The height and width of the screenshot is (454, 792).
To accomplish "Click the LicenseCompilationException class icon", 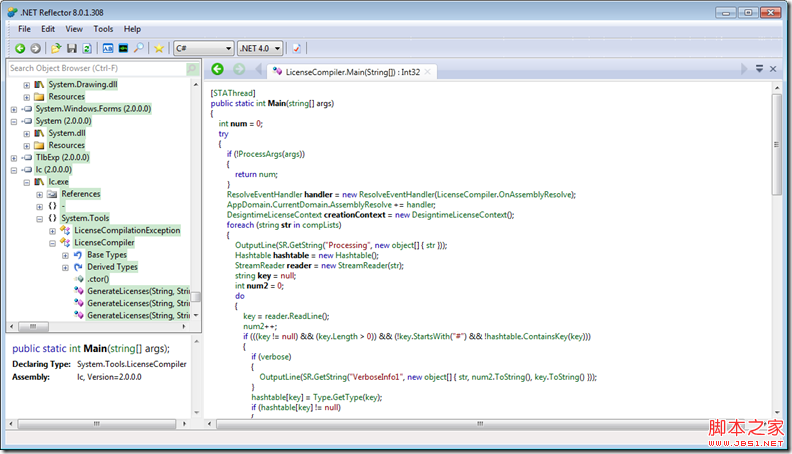I will tap(65, 230).
